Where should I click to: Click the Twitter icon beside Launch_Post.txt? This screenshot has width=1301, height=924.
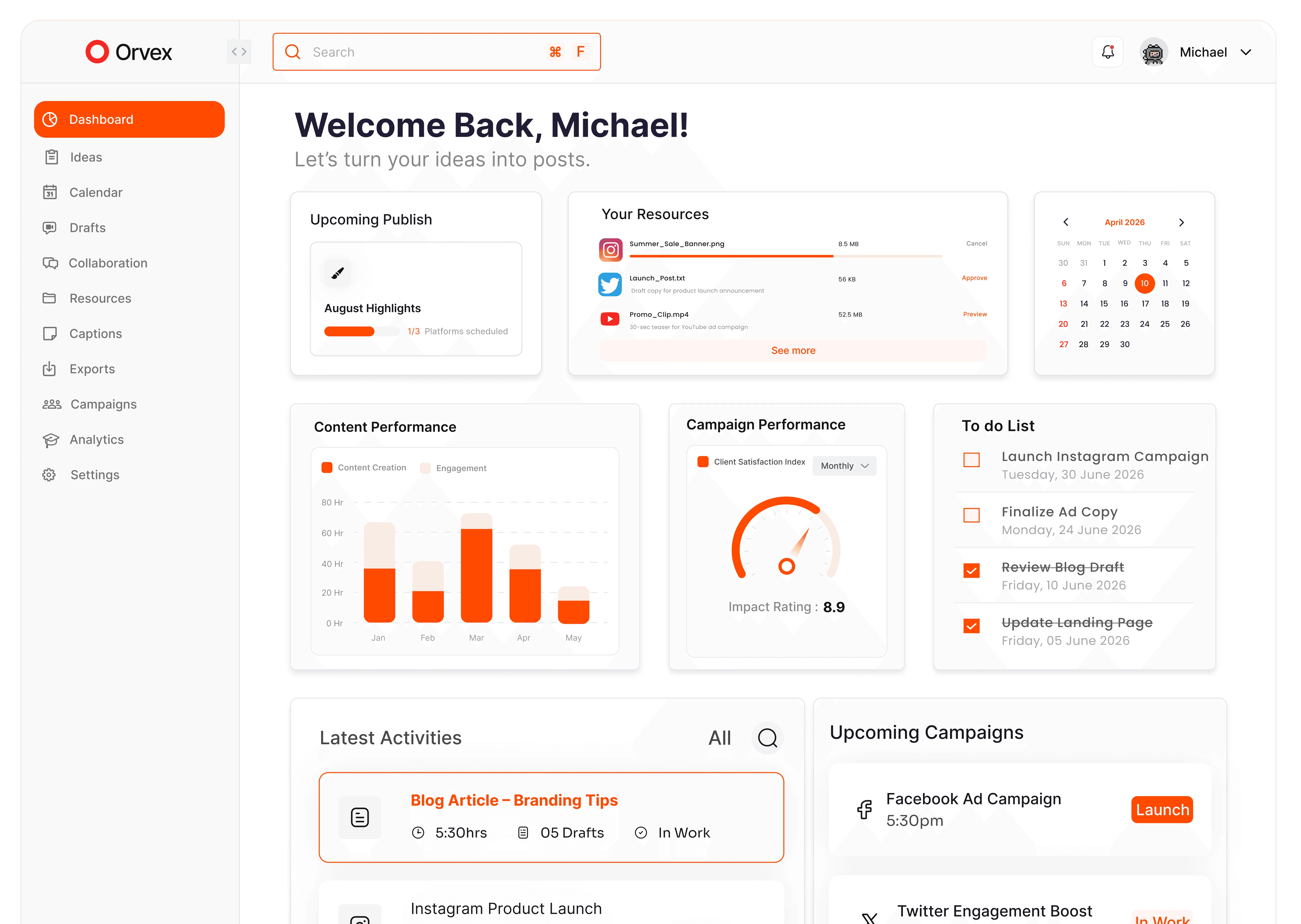pyautogui.click(x=610, y=284)
